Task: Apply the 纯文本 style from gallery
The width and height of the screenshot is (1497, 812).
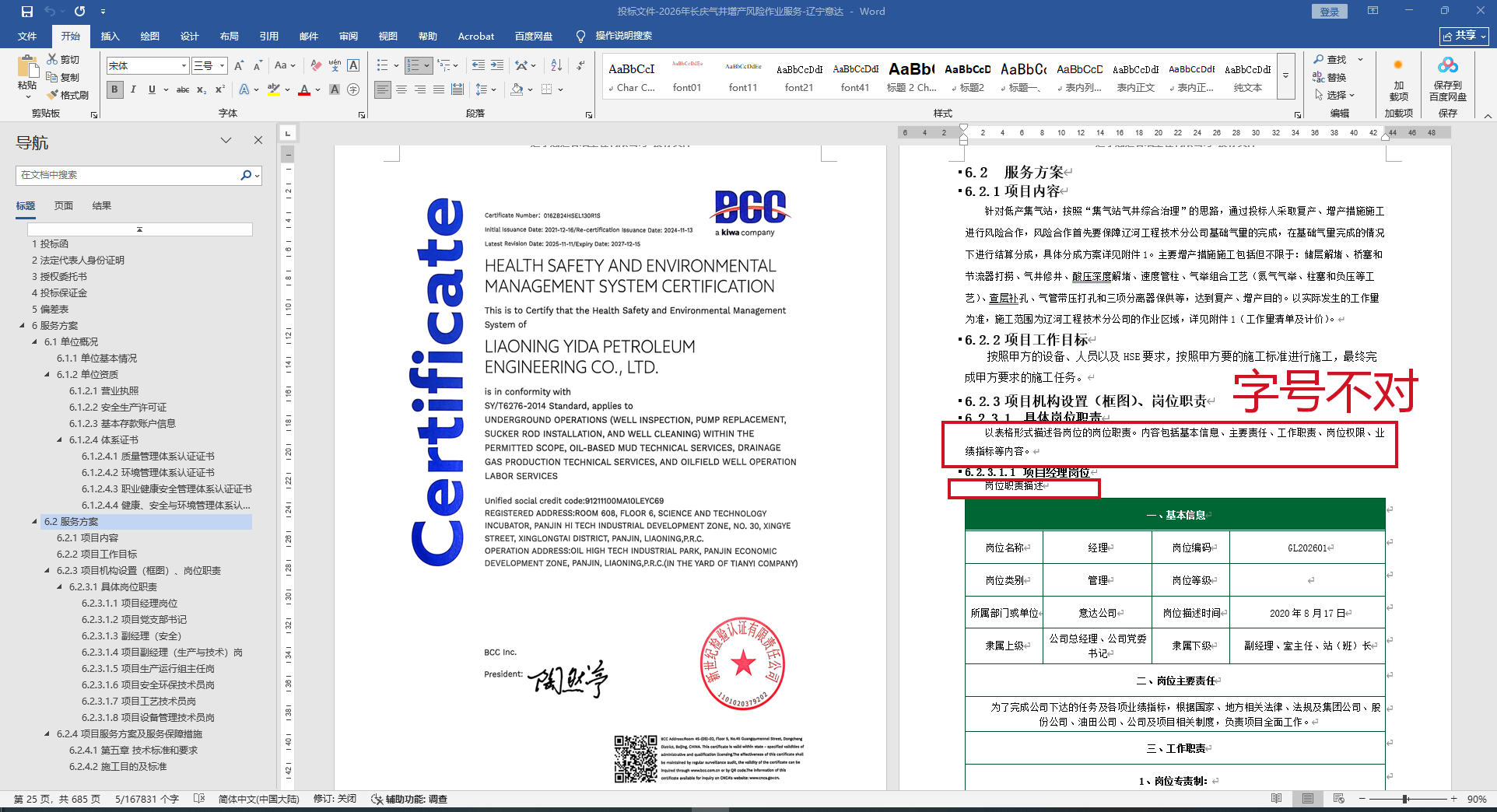Action: tap(1248, 76)
